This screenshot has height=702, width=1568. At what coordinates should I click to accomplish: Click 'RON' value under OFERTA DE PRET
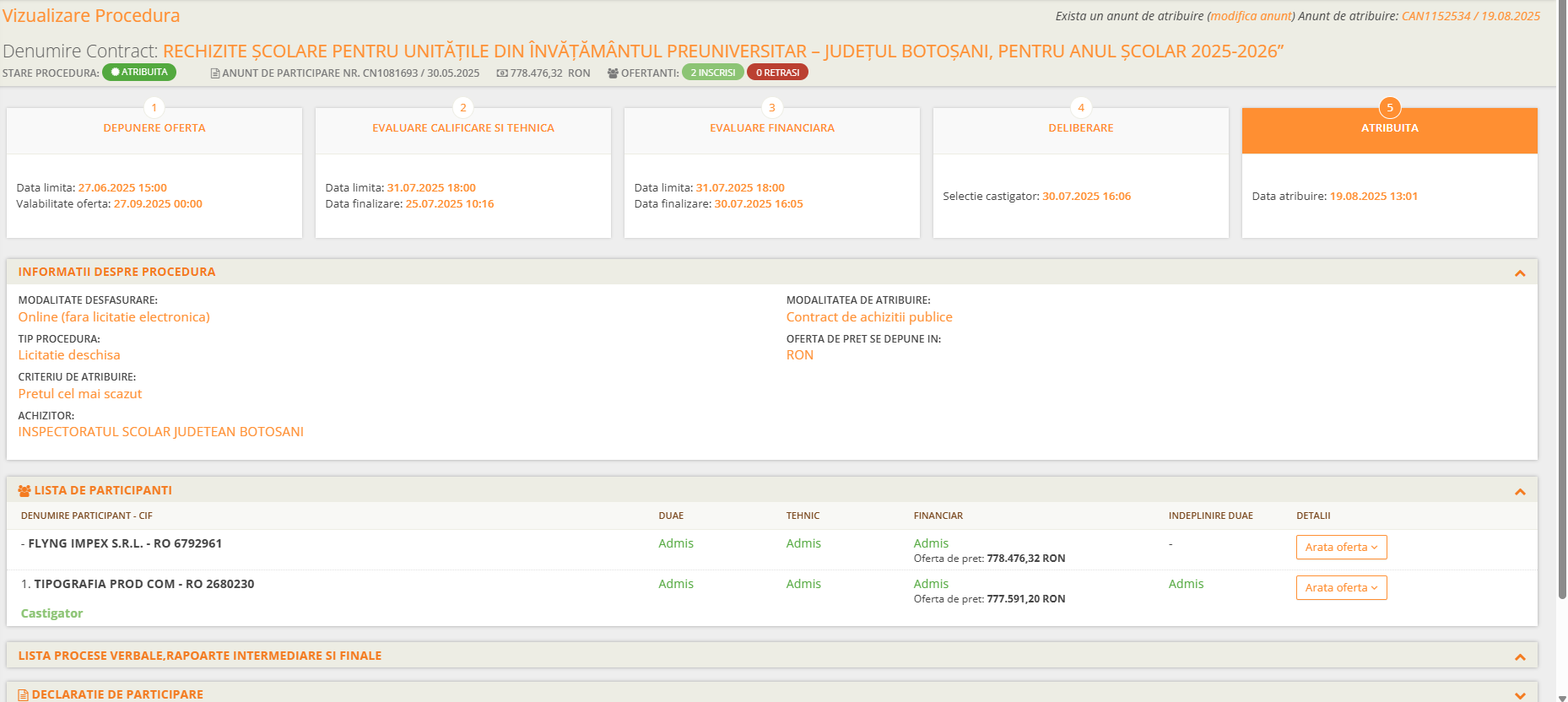800,355
